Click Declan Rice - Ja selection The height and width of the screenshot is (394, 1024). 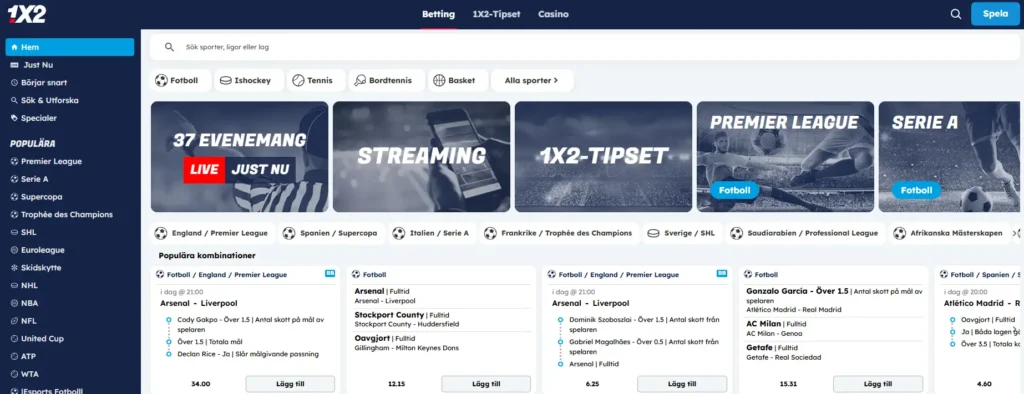248,354
